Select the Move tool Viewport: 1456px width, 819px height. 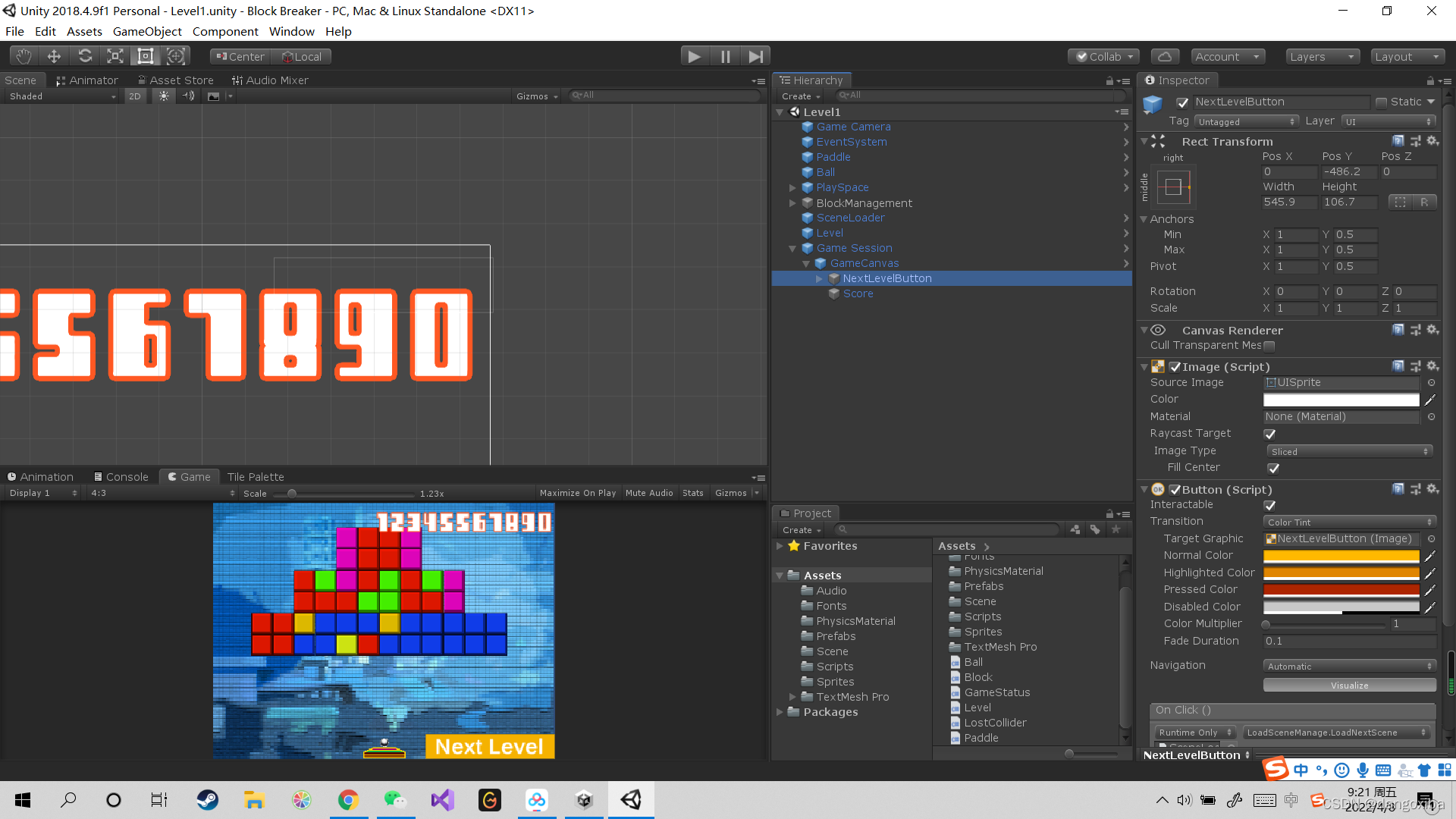tap(54, 56)
